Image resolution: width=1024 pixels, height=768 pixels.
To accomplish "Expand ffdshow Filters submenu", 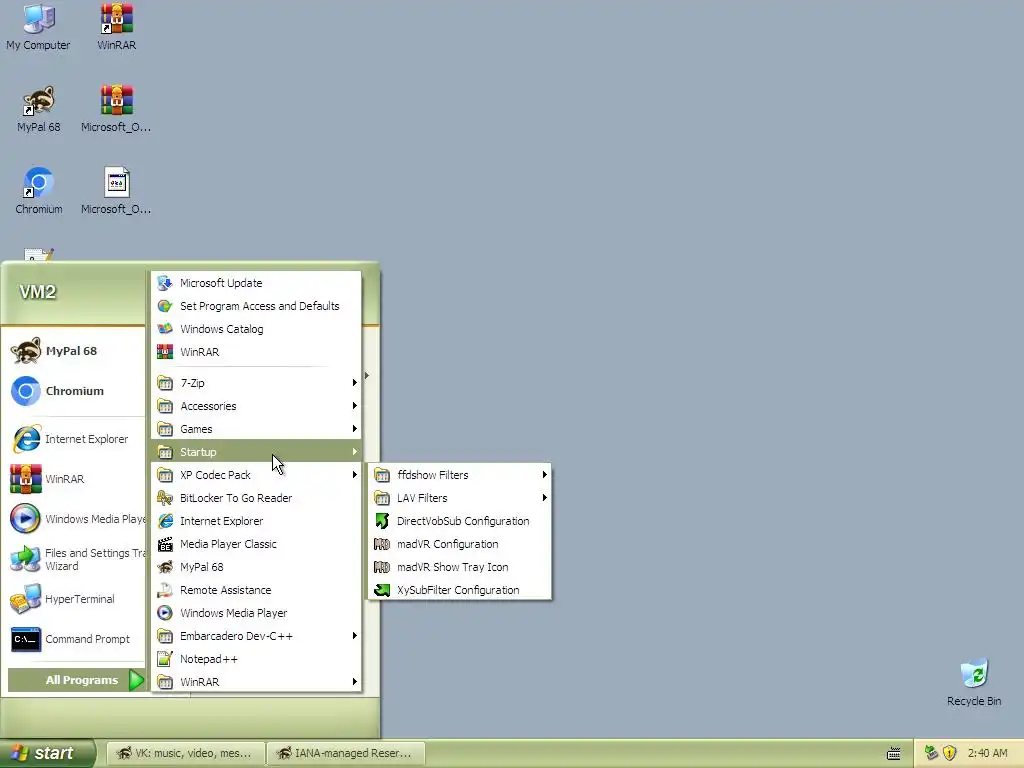I will pos(460,475).
